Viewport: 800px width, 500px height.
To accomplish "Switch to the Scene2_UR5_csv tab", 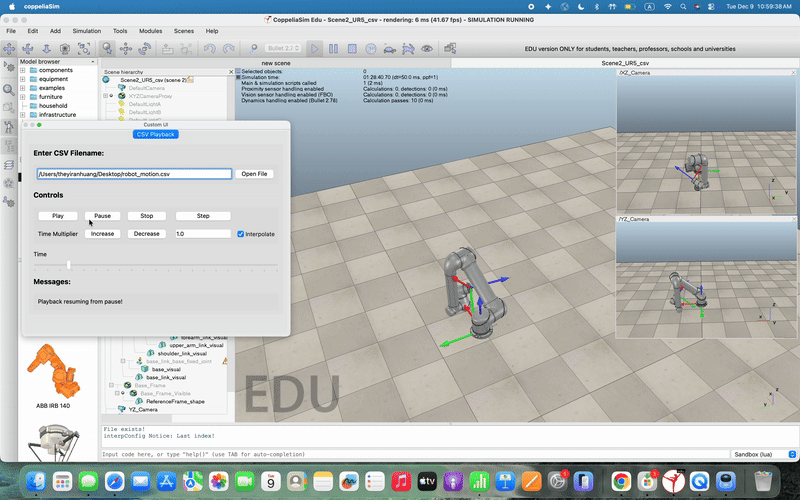I will tap(625, 63).
